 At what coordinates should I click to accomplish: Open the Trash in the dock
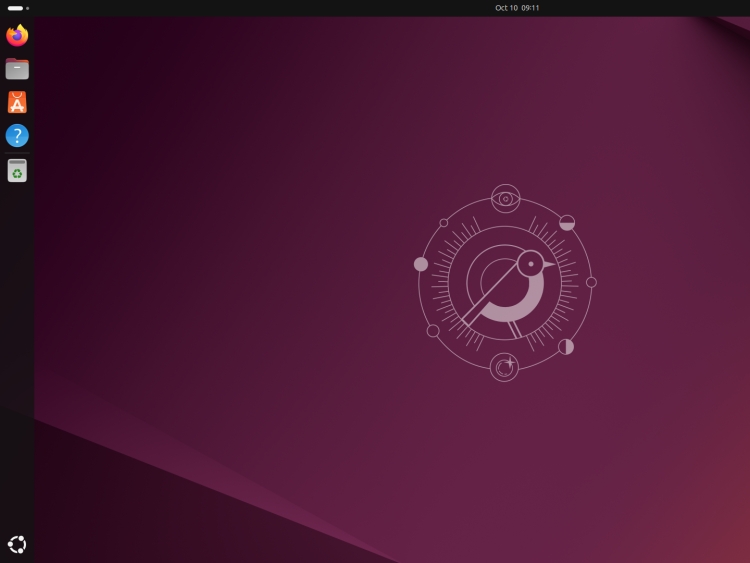point(17,171)
